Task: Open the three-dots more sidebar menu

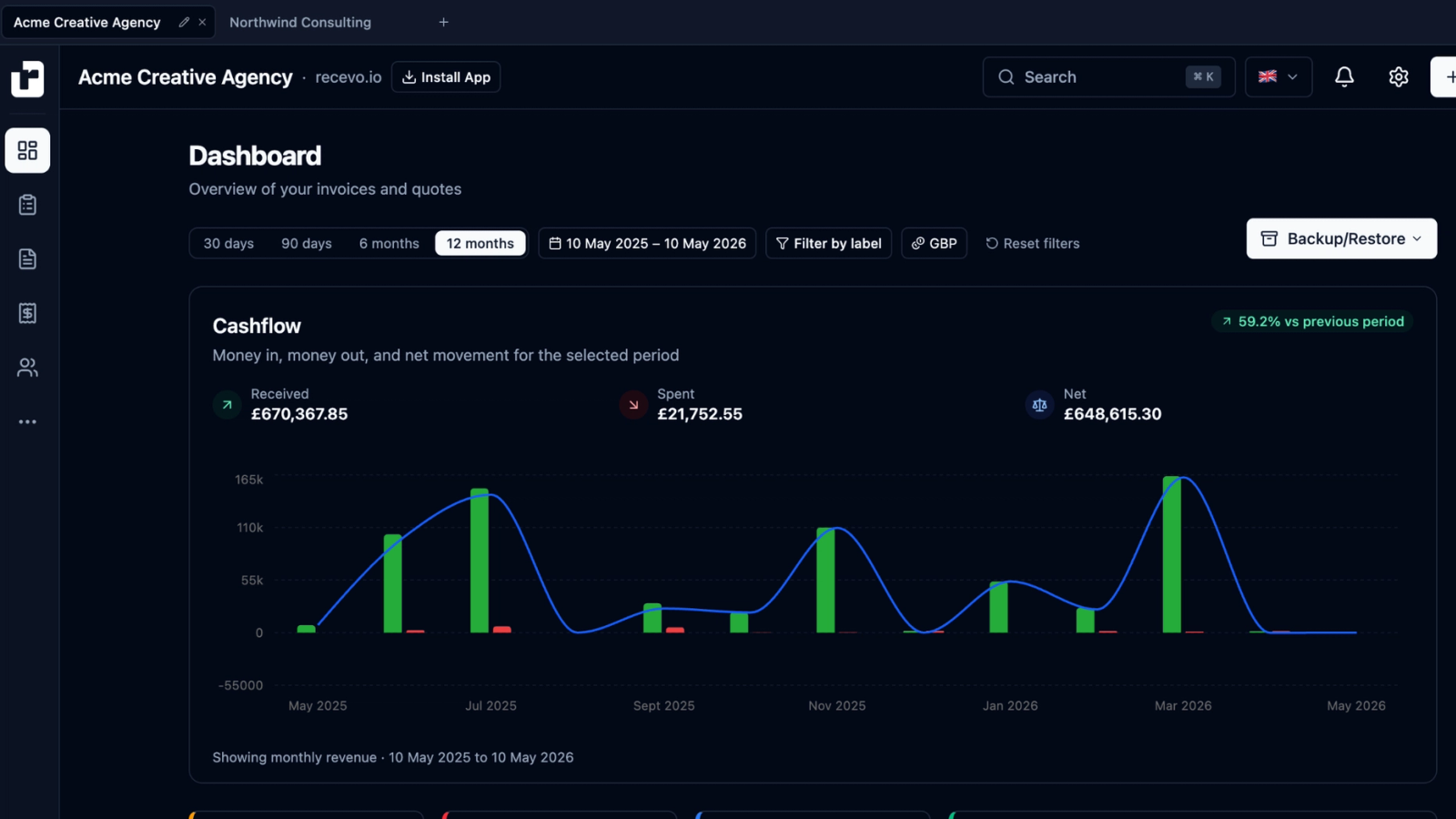Action: coord(27,422)
